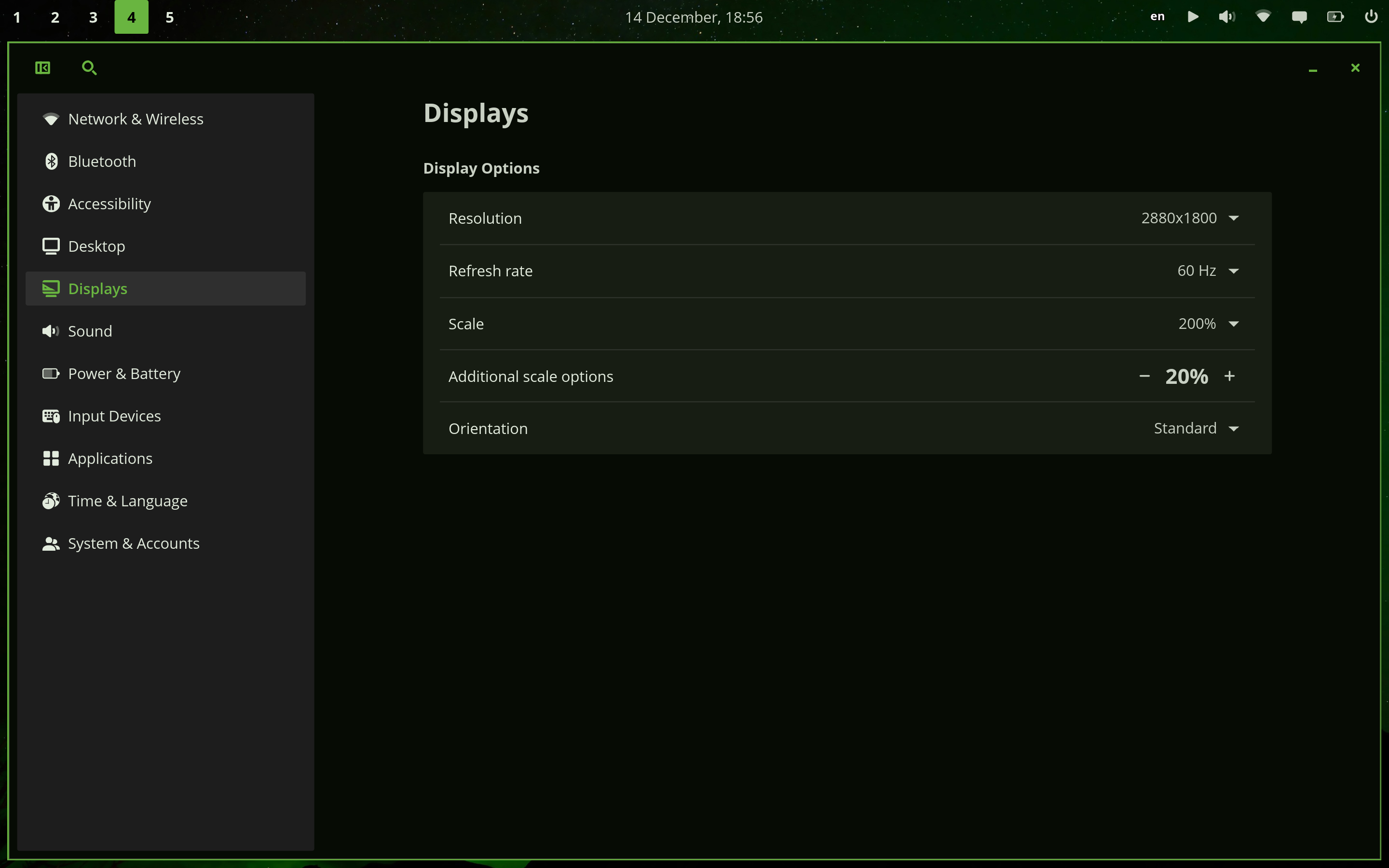Screen dimensions: 1389x868
Task: Toggle the sidebar collapse icon
Action: click(x=42, y=68)
